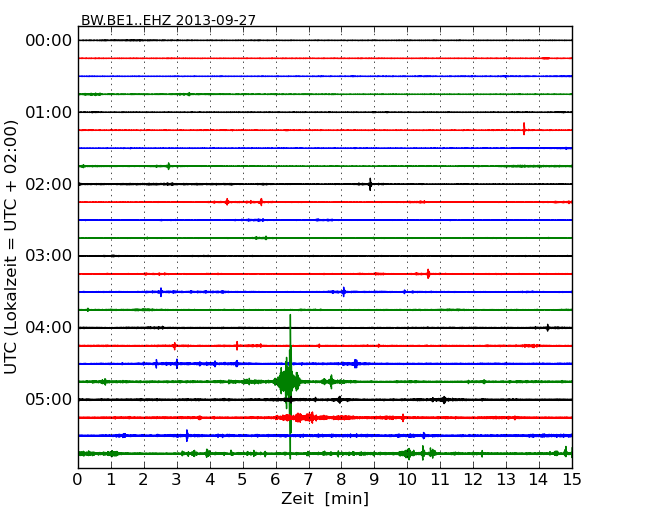Click the plot title BW.BE1..EHZ 2013-09-27

pyautogui.click(x=168, y=20)
